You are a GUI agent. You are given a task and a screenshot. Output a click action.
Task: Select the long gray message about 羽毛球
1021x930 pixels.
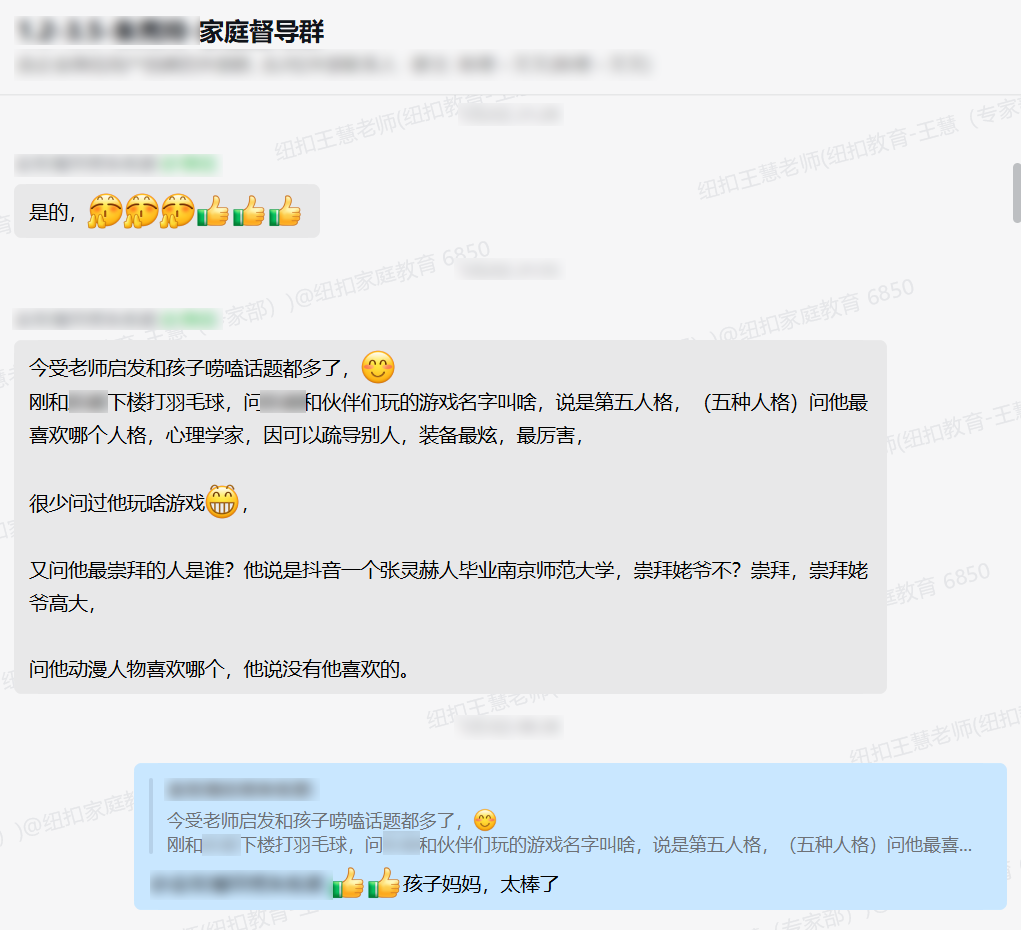(x=450, y=516)
